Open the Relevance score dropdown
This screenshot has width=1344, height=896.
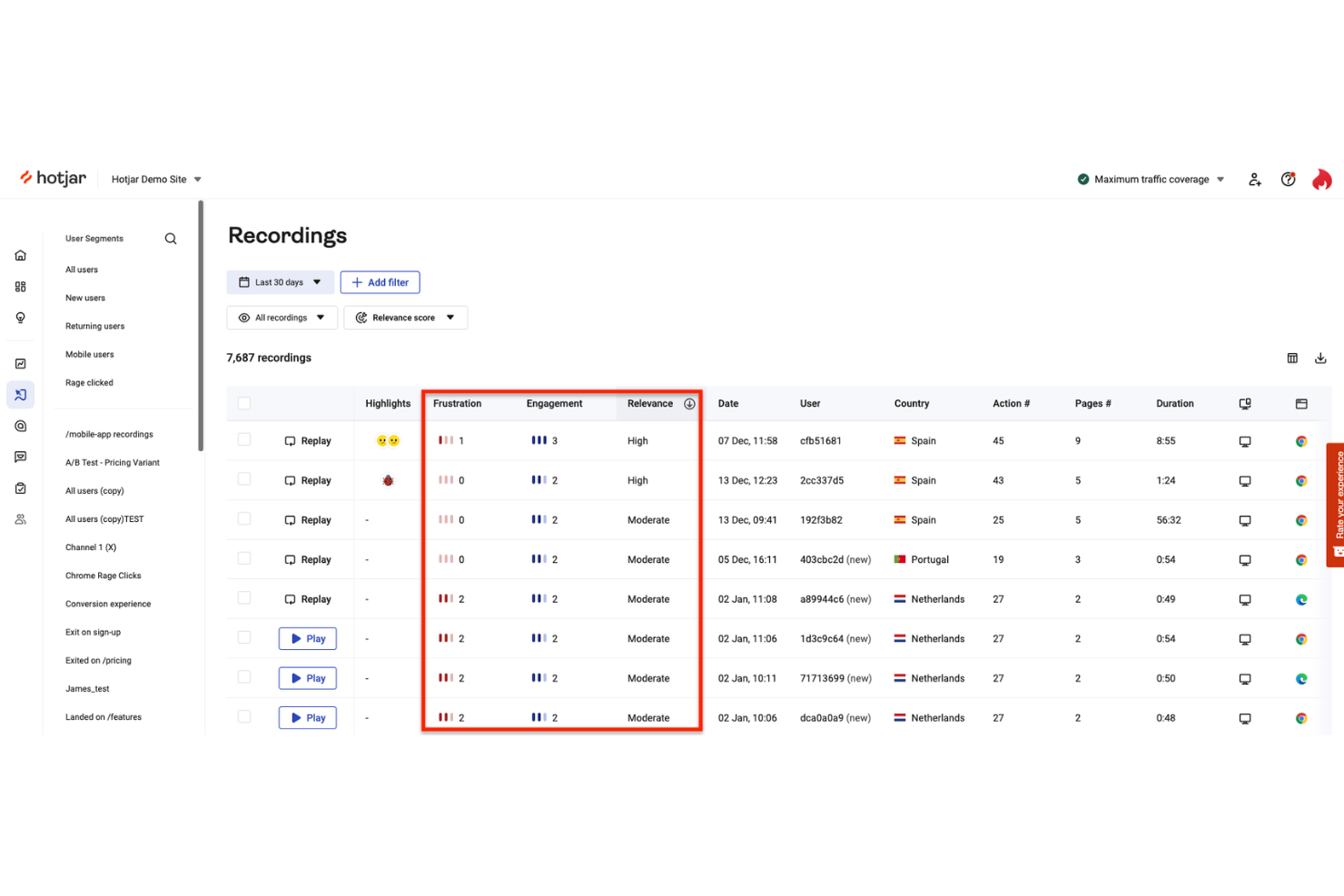point(406,318)
